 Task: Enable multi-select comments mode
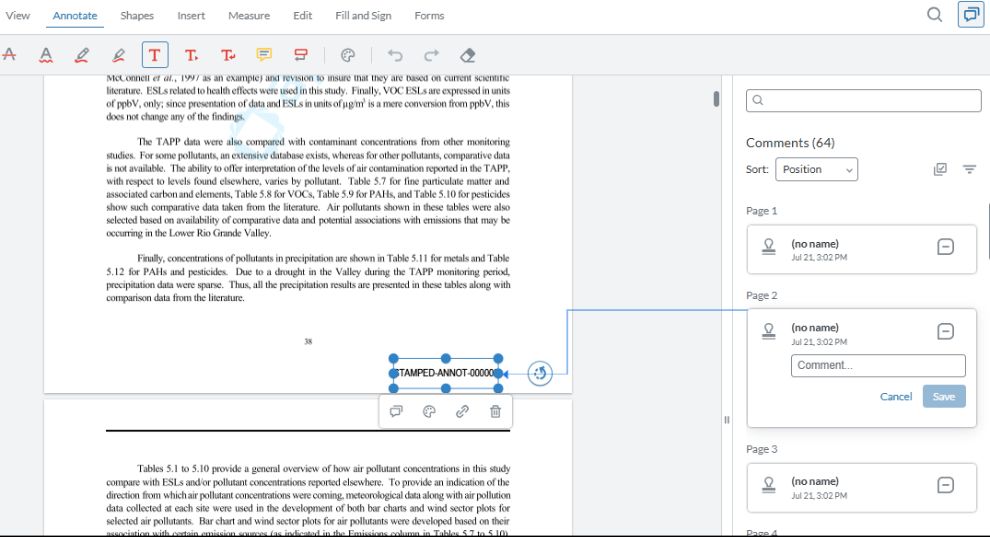940,169
